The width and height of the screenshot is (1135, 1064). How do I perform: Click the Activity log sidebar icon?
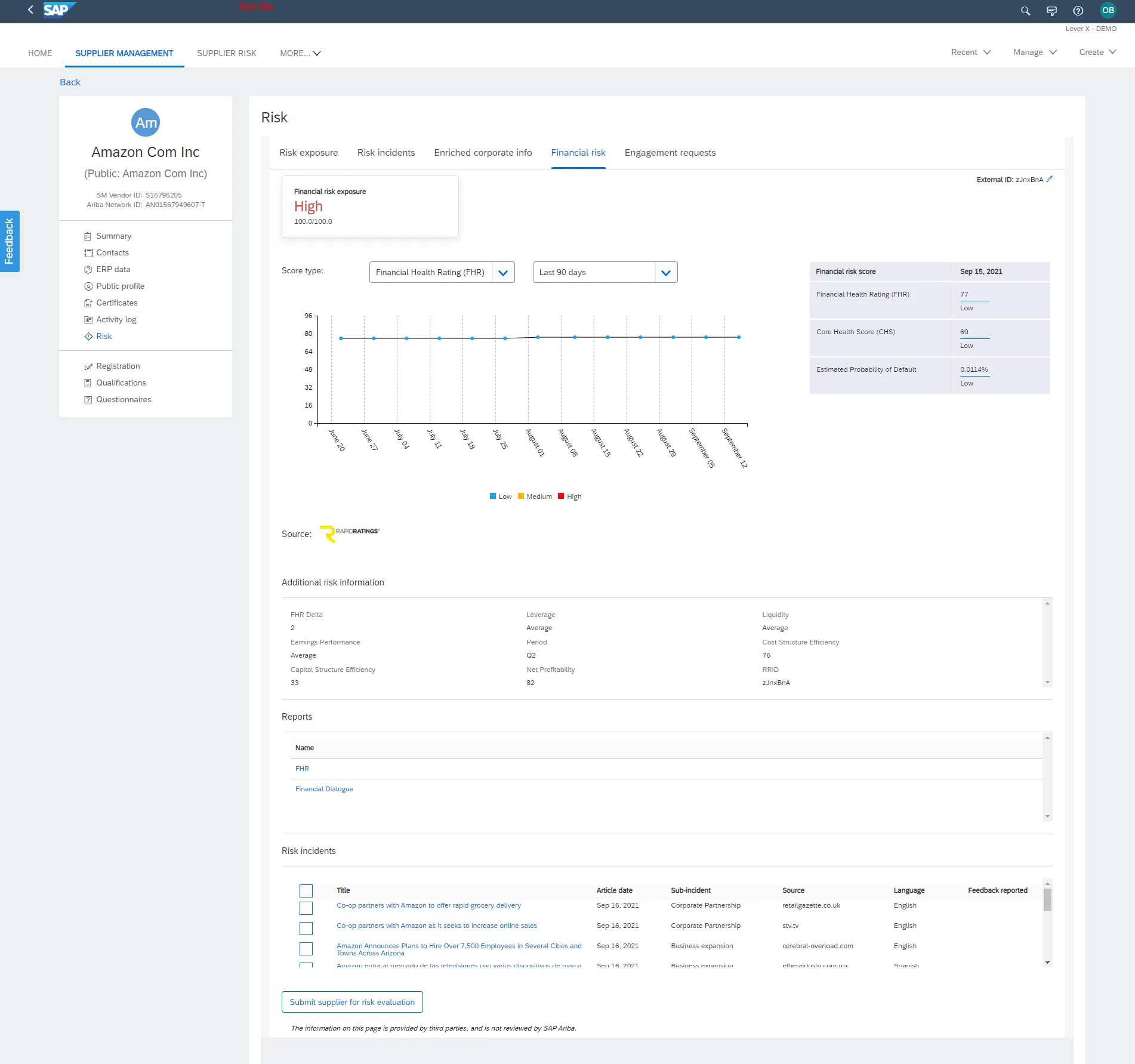[x=88, y=320]
